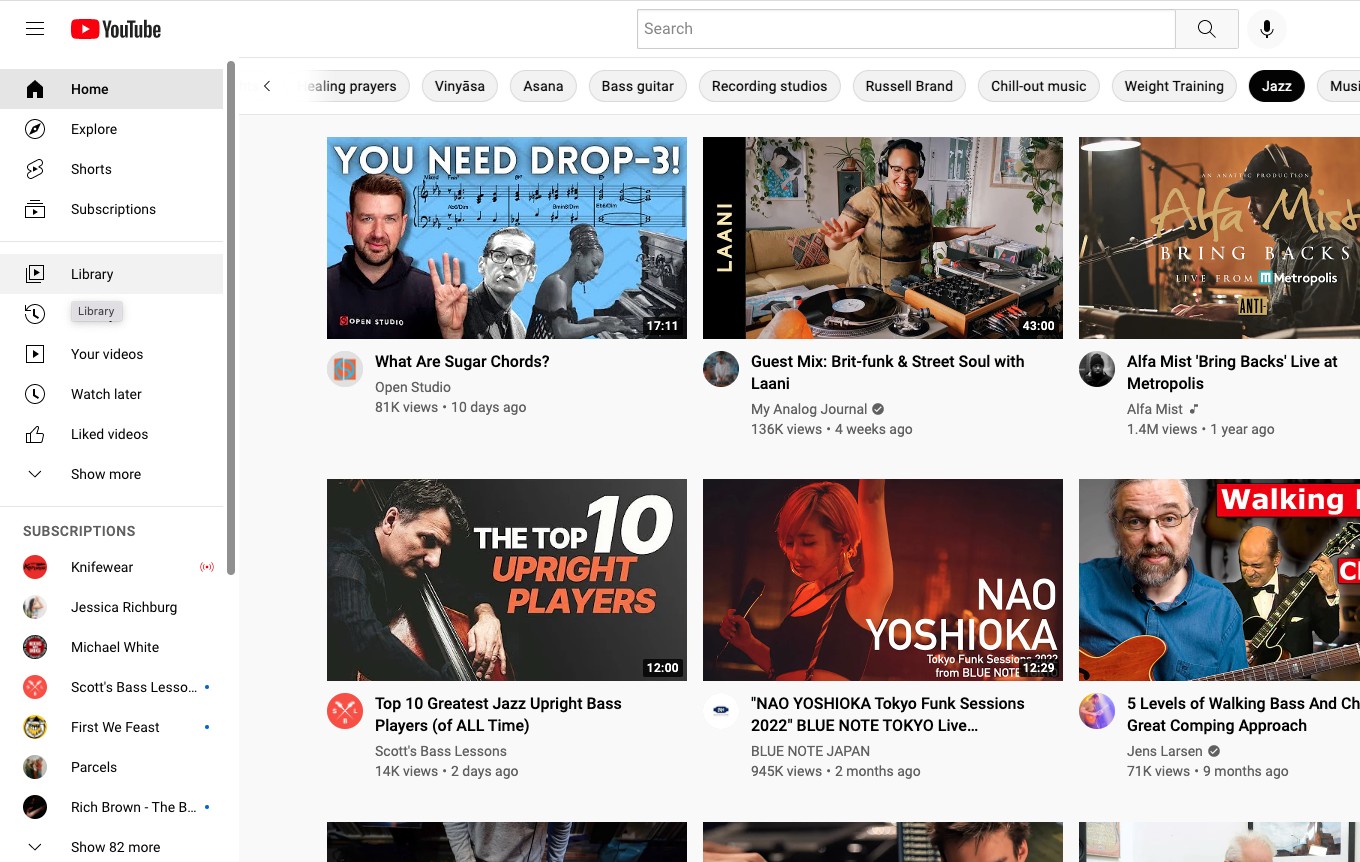Open the Explore sidebar item
This screenshot has height=862, width=1360.
(111, 129)
